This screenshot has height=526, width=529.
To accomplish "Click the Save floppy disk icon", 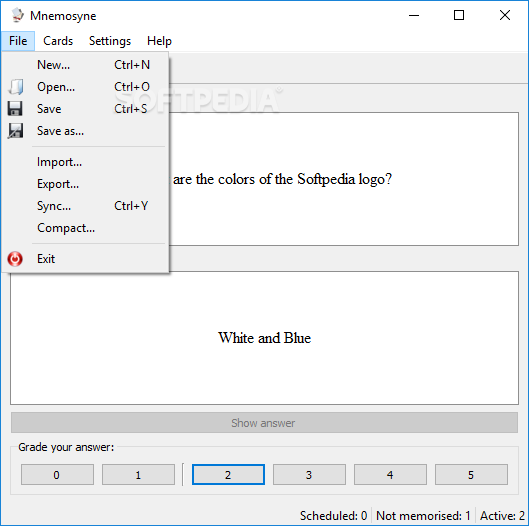I will point(15,109).
